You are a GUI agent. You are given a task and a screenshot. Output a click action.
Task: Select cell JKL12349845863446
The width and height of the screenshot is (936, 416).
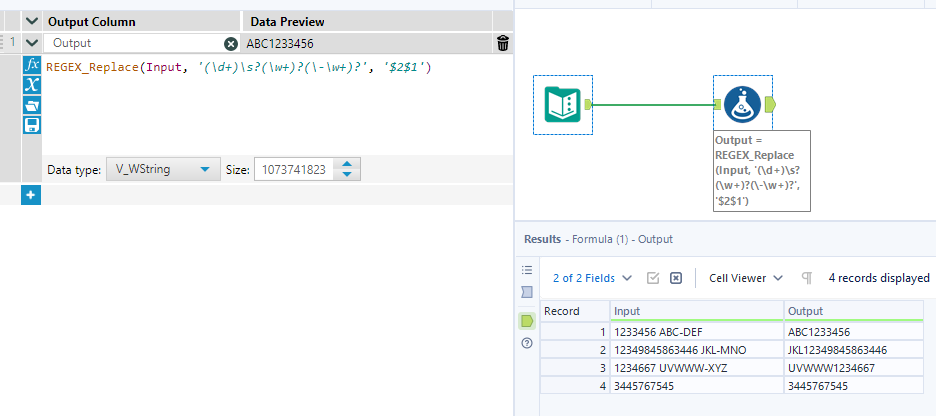pyautogui.click(x=854, y=350)
